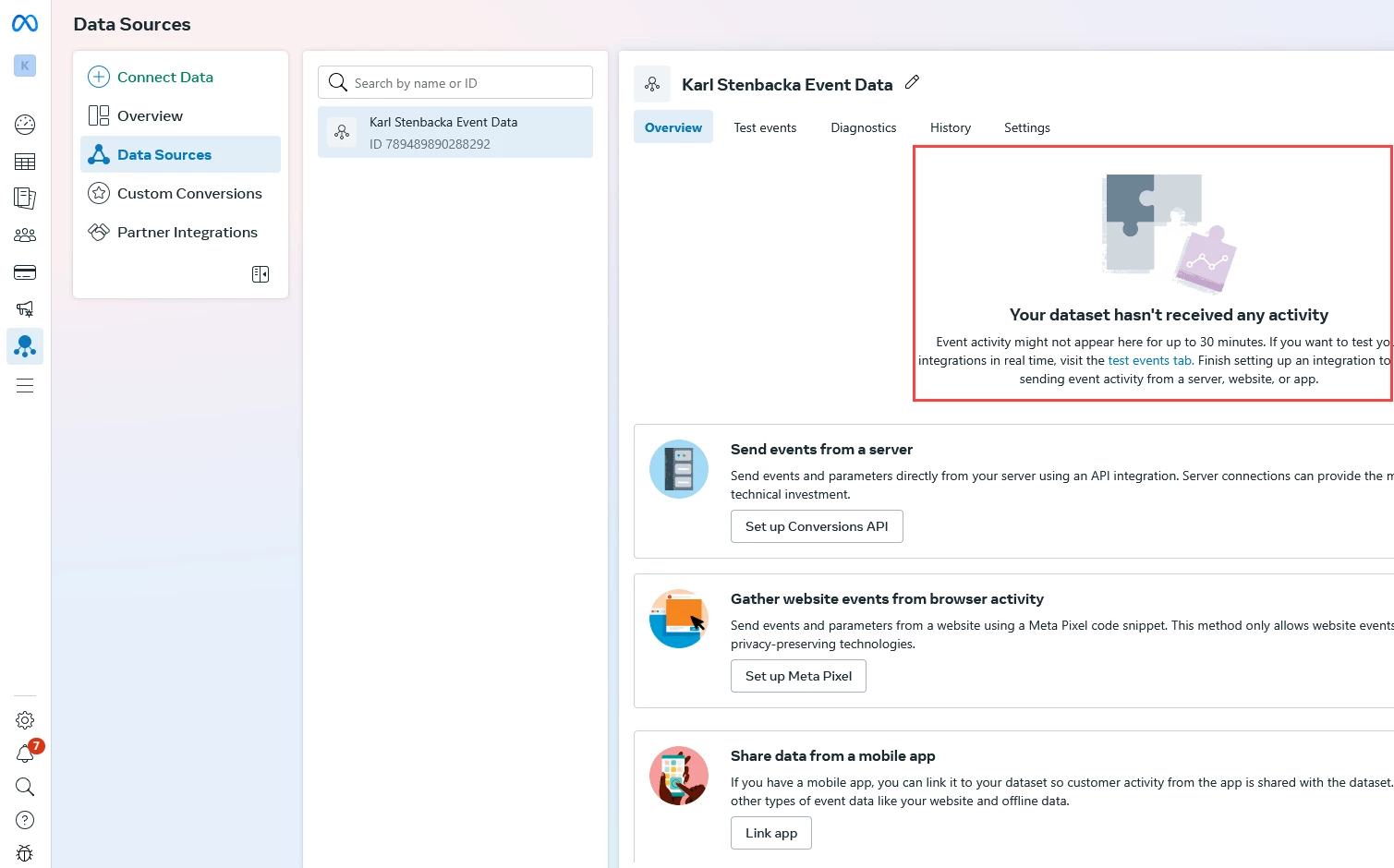Screen dimensions: 1394x868
Task: Open the help question mark icon
Action: click(x=25, y=820)
